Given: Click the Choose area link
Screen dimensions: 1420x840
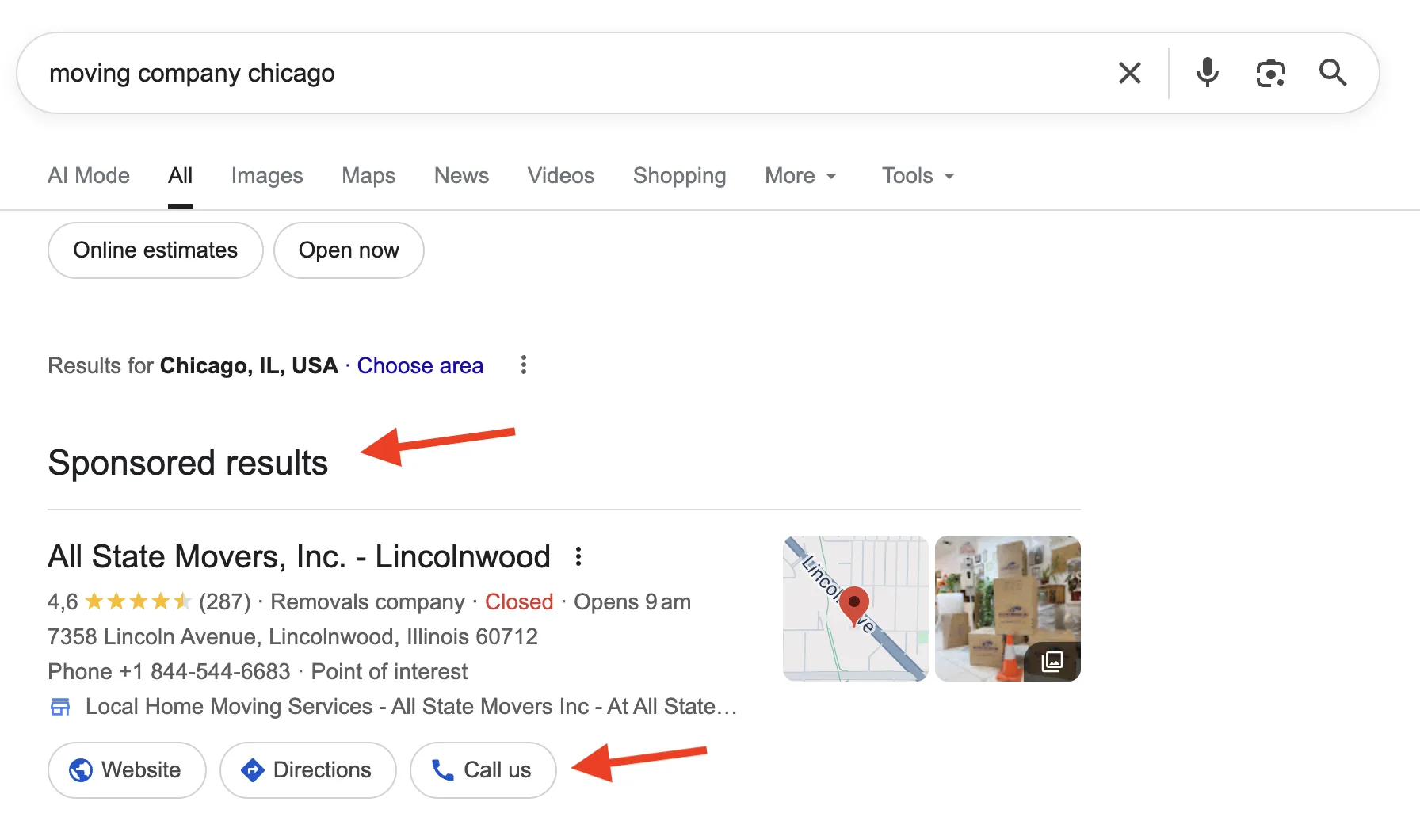Looking at the screenshot, I should pyautogui.click(x=420, y=365).
